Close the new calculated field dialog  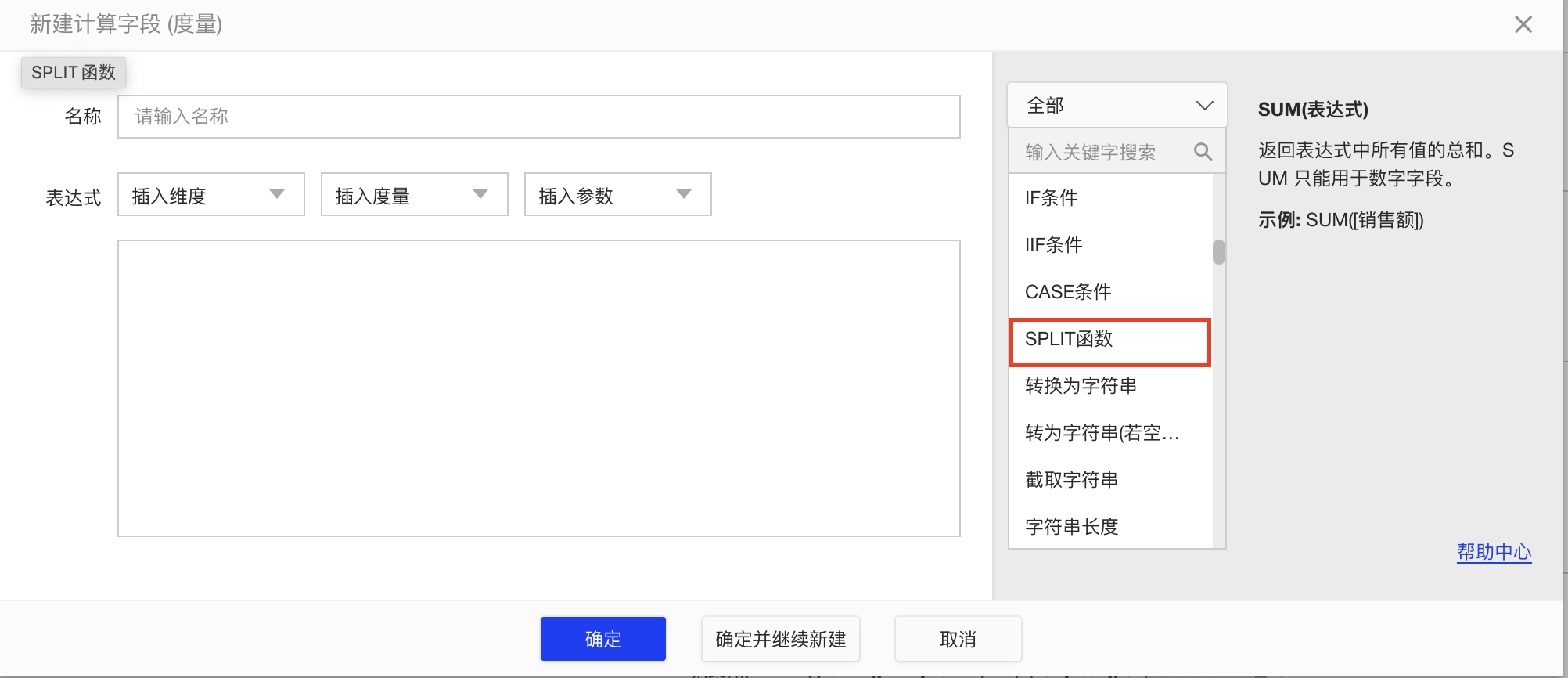click(1523, 25)
